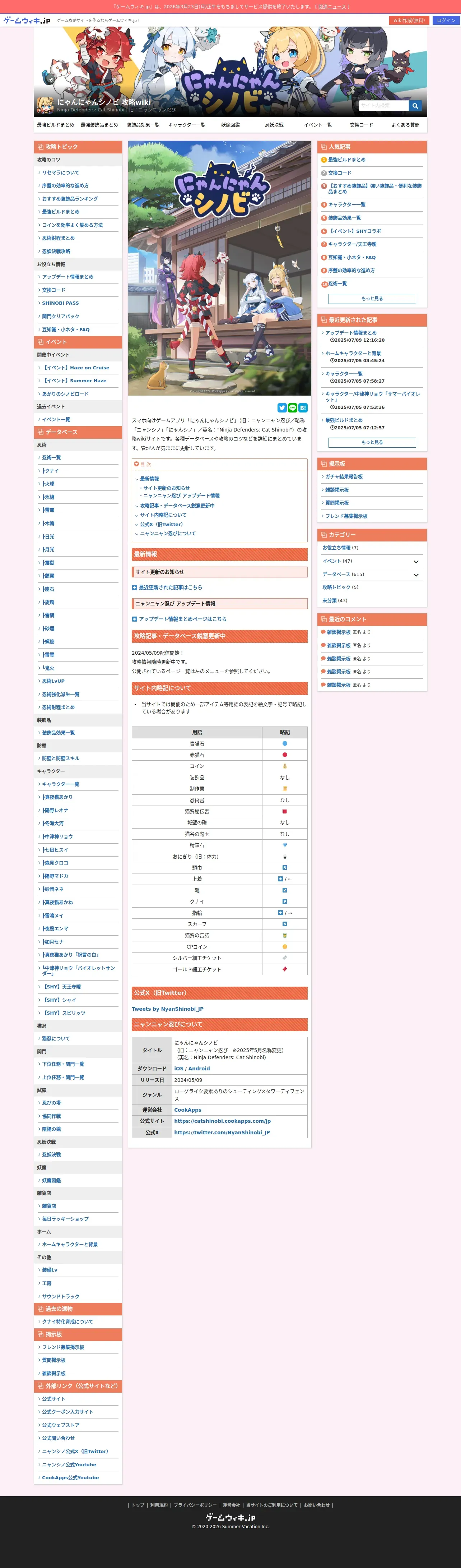Open ranked article 豆知識・小ネタ・FAQ
This screenshot has height=1568, width=461.
pos(351,258)
